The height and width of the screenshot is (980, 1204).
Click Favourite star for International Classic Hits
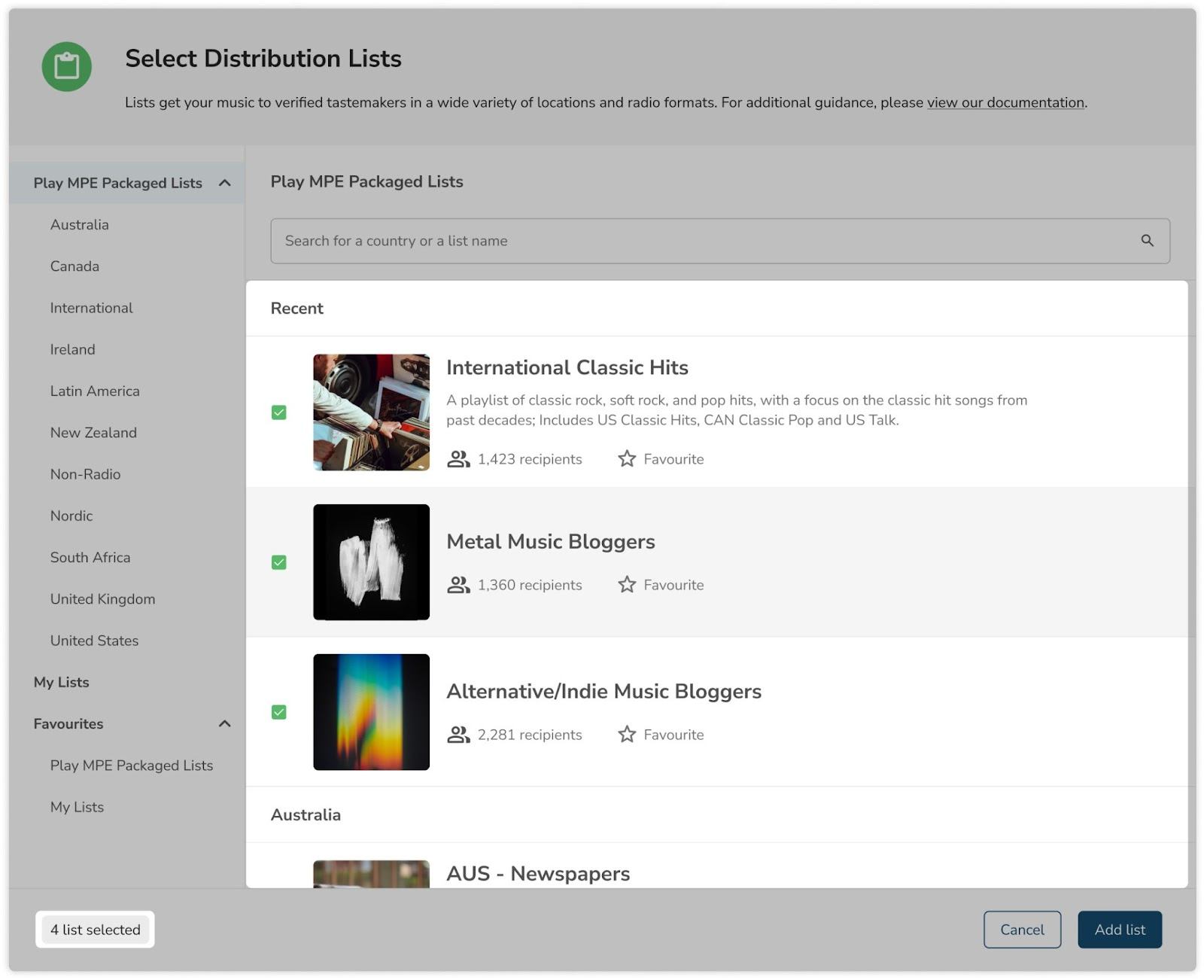pos(627,458)
